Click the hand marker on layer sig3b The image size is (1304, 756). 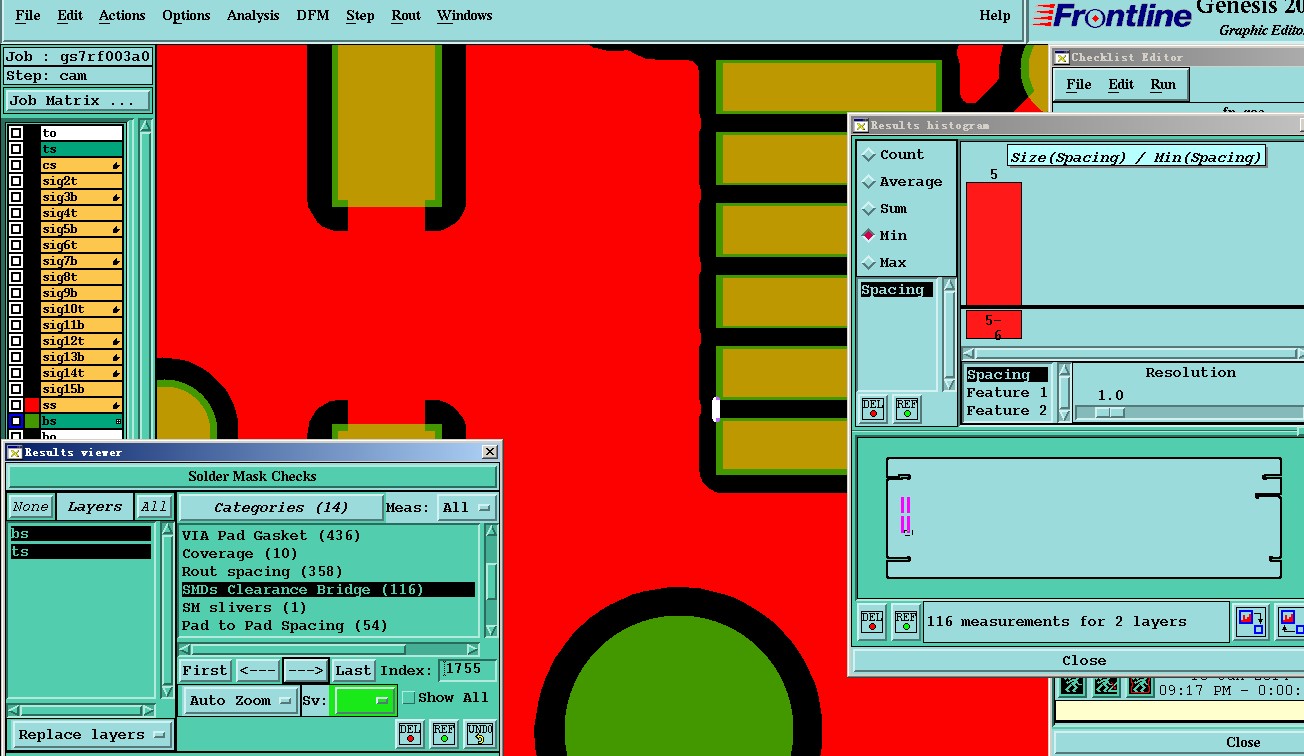pyautogui.click(x=116, y=197)
